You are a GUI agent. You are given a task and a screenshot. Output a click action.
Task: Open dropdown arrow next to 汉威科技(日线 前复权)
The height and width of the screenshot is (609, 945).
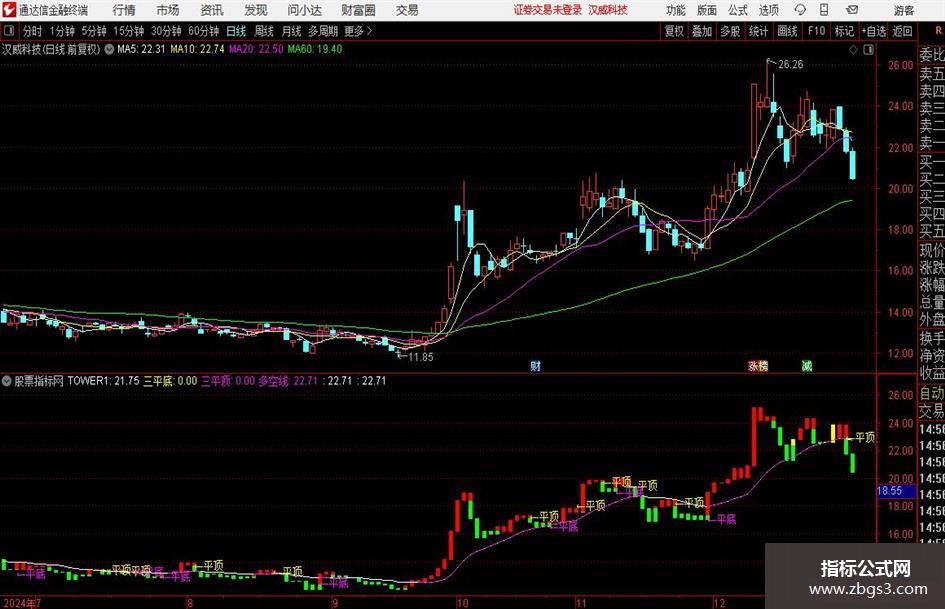pos(109,49)
